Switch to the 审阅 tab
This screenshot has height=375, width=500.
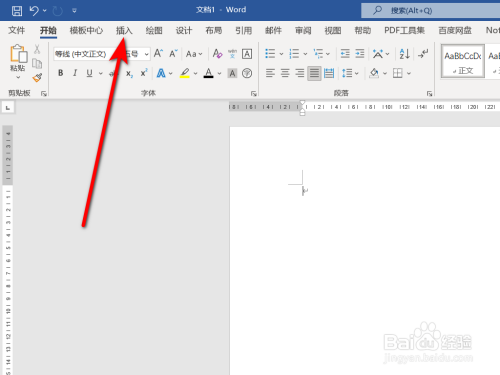tap(303, 31)
